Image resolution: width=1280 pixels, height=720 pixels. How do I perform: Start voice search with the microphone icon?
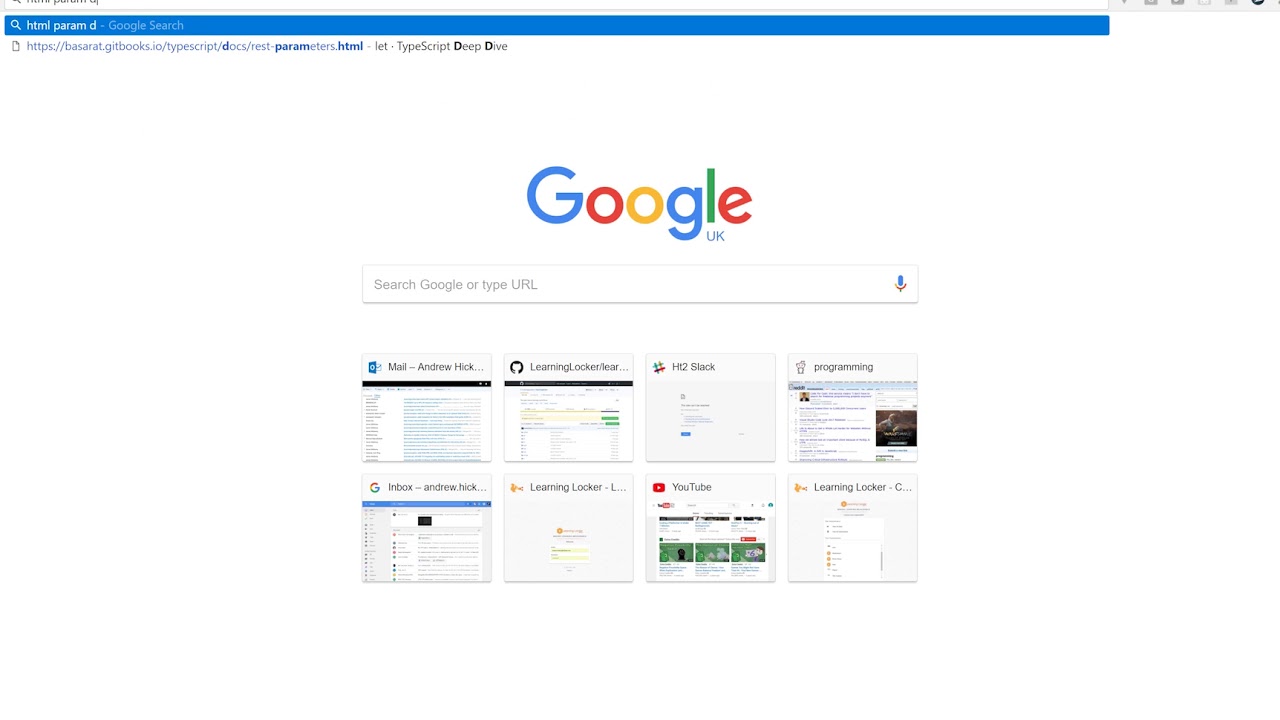[900, 284]
